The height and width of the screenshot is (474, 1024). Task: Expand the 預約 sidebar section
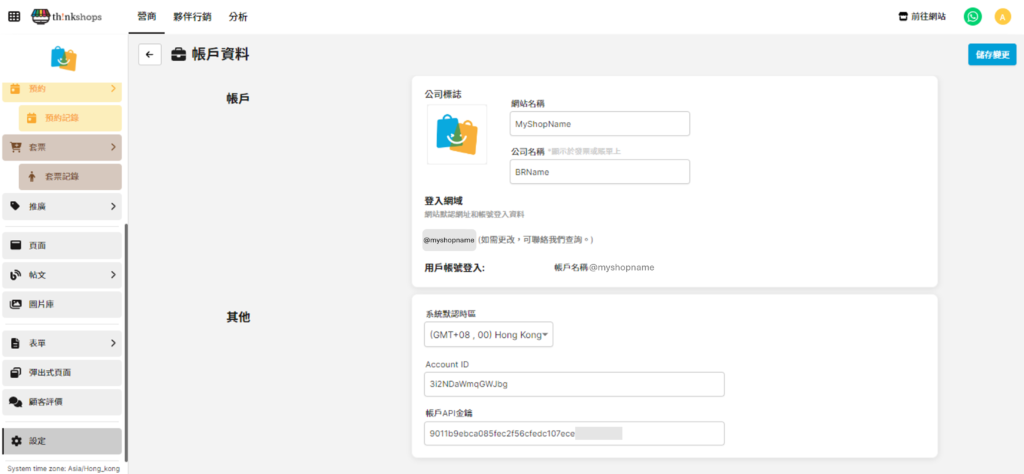(x=62, y=89)
